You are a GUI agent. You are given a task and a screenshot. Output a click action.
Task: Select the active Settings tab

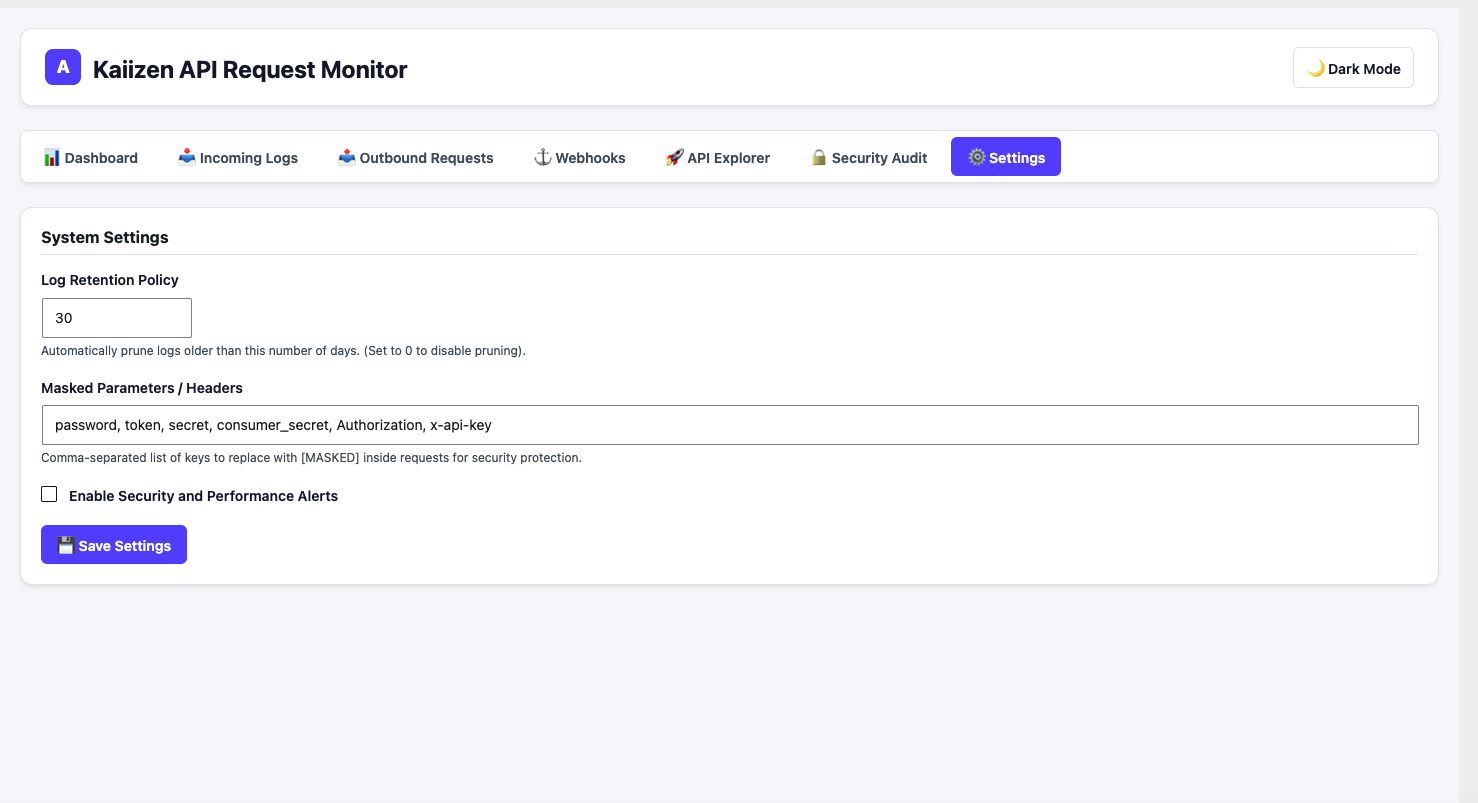(x=1006, y=157)
